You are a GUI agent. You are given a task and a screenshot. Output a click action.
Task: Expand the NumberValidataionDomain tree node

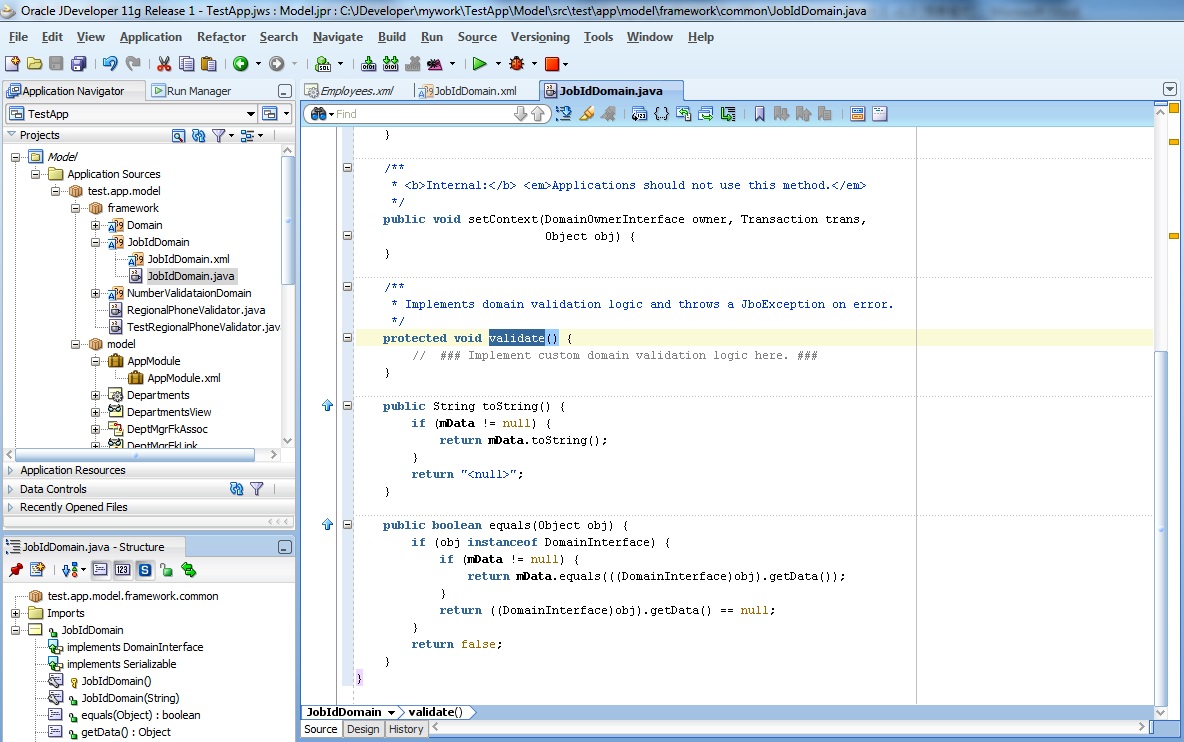click(96, 293)
